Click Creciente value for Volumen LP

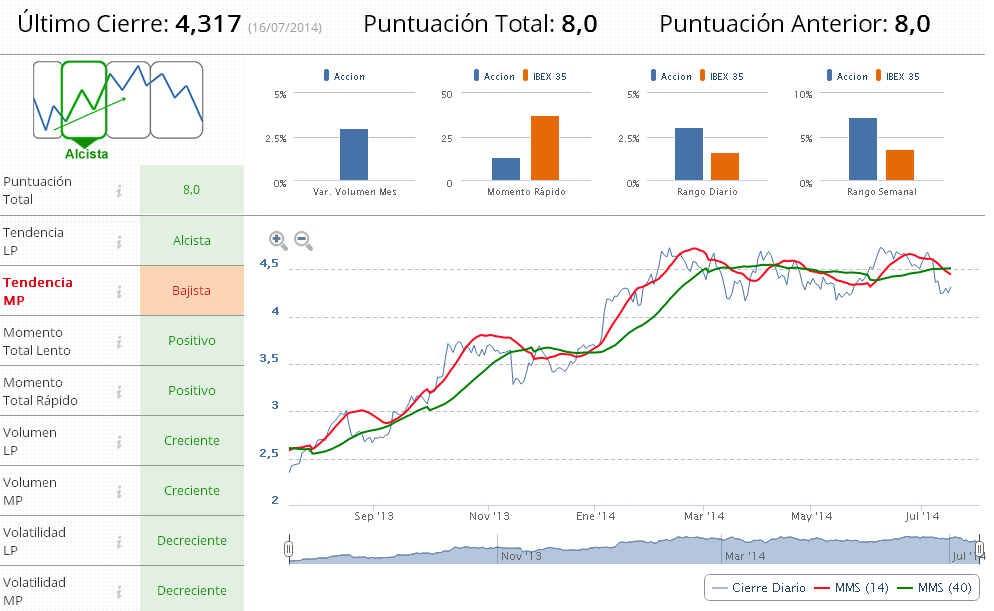point(191,441)
